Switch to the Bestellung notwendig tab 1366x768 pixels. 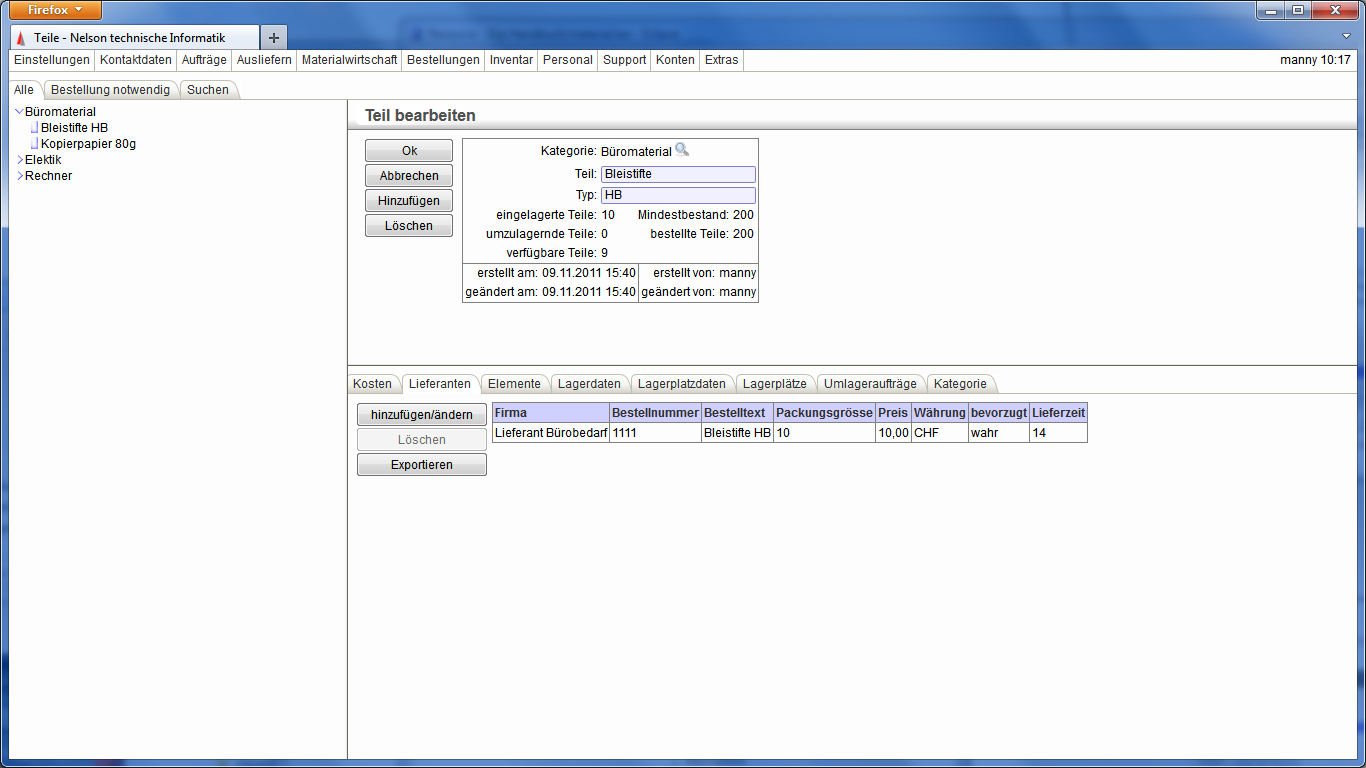click(x=110, y=90)
